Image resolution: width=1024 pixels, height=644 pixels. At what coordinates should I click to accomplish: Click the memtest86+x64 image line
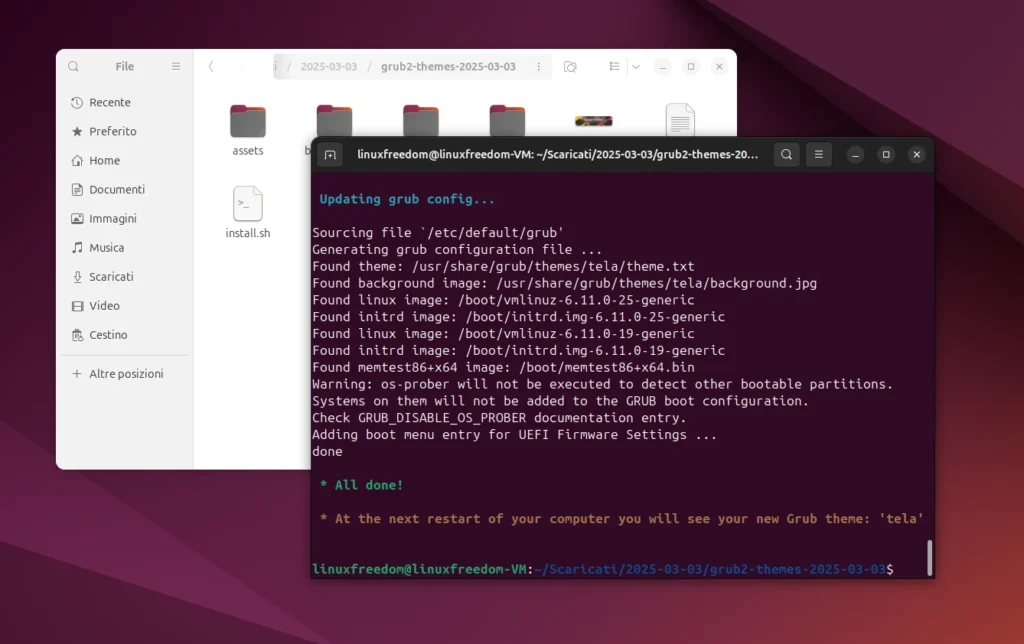[503, 368]
